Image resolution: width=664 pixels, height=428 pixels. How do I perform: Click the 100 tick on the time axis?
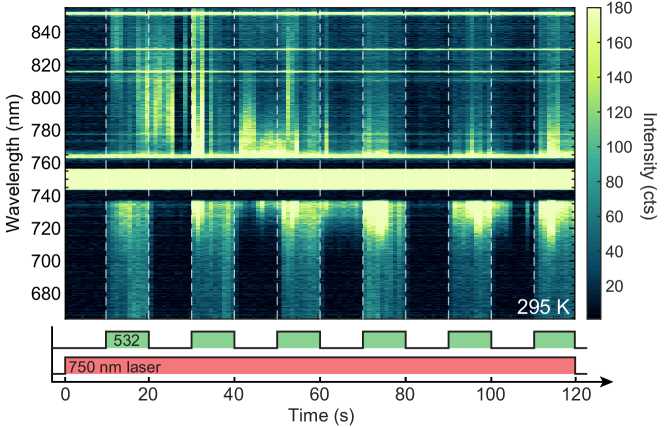(x=490, y=395)
